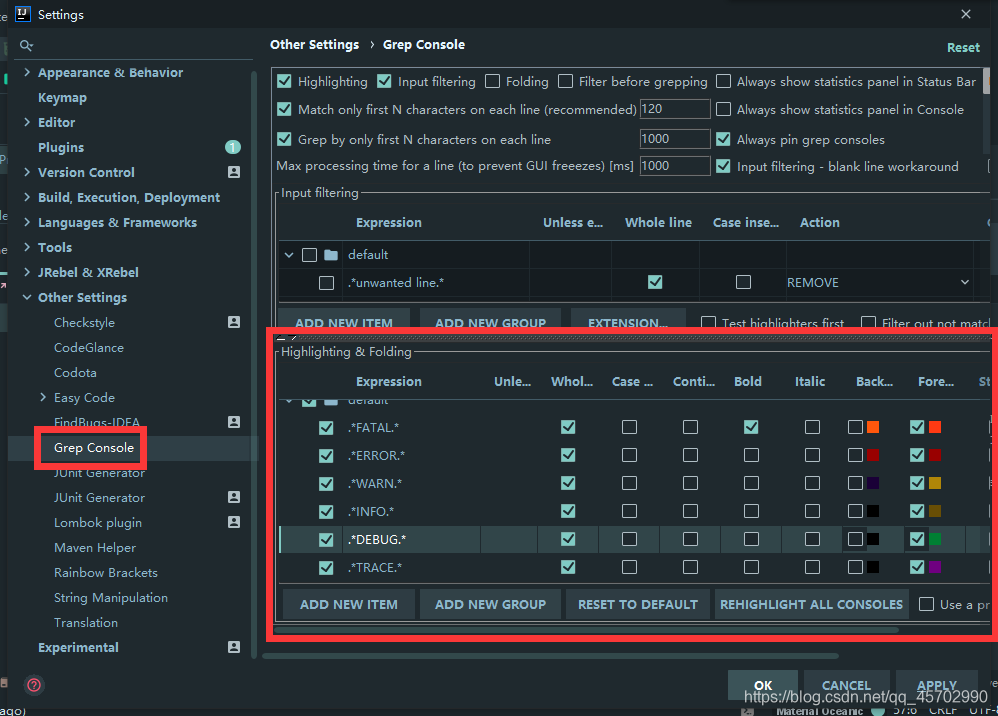Click the Match first N characters field
998x716 pixels.
[675, 109]
